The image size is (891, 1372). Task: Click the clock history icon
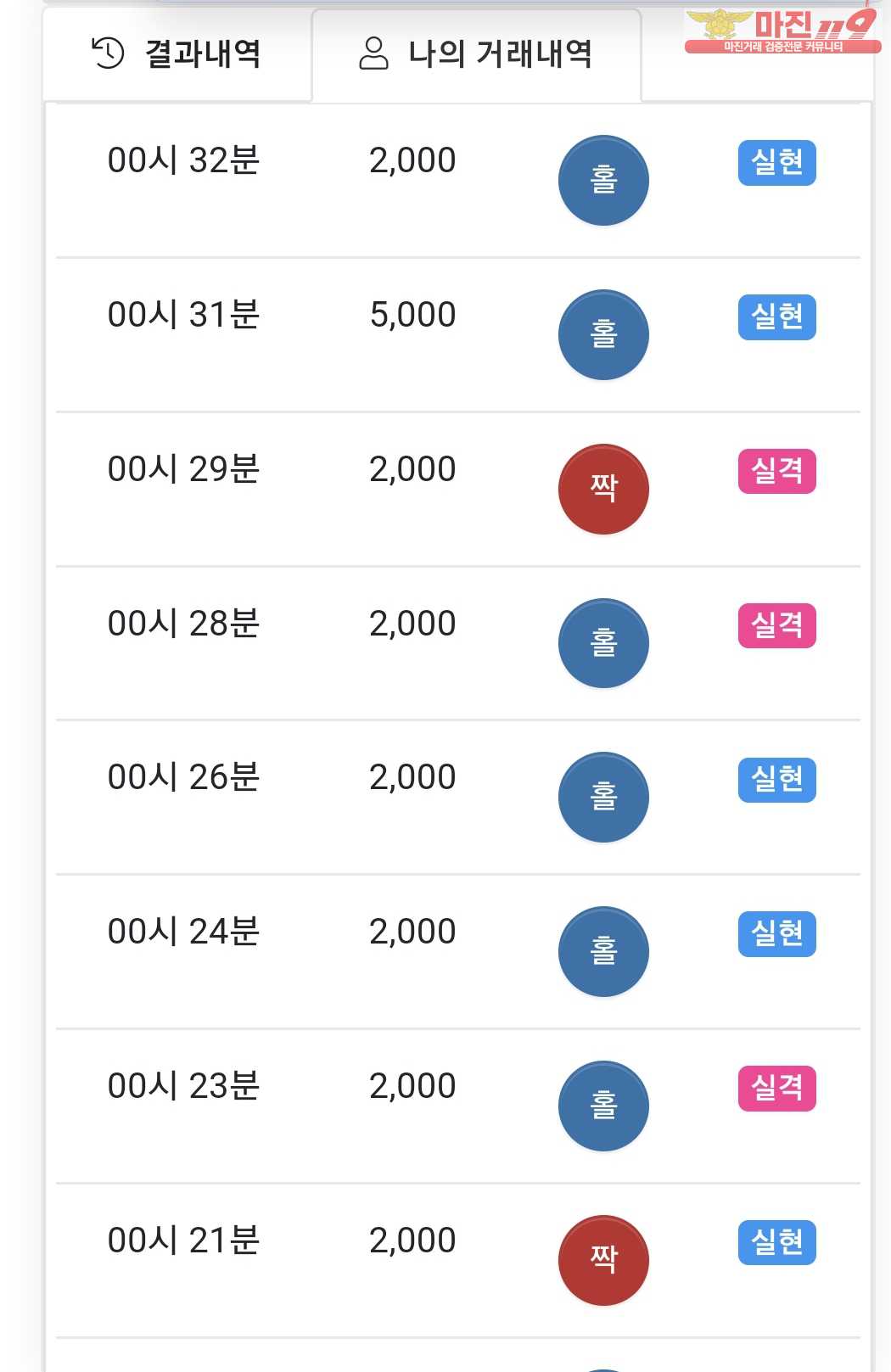[x=108, y=53]
